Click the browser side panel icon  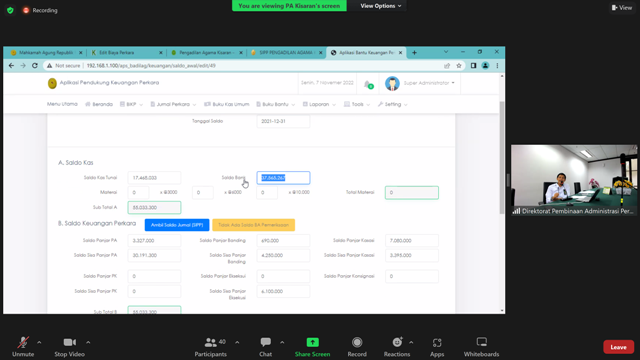pyautogui.click(x=473, y=66)
